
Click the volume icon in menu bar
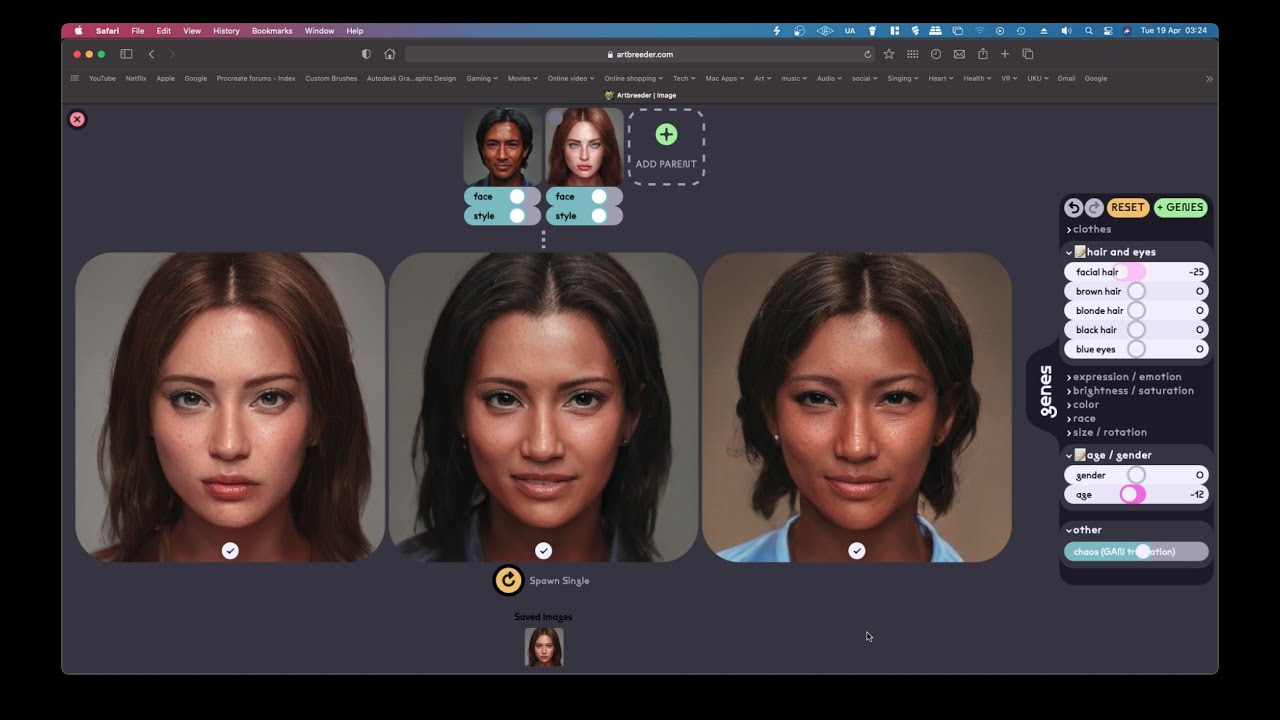pyautogui.click(x=1065, y=31)
